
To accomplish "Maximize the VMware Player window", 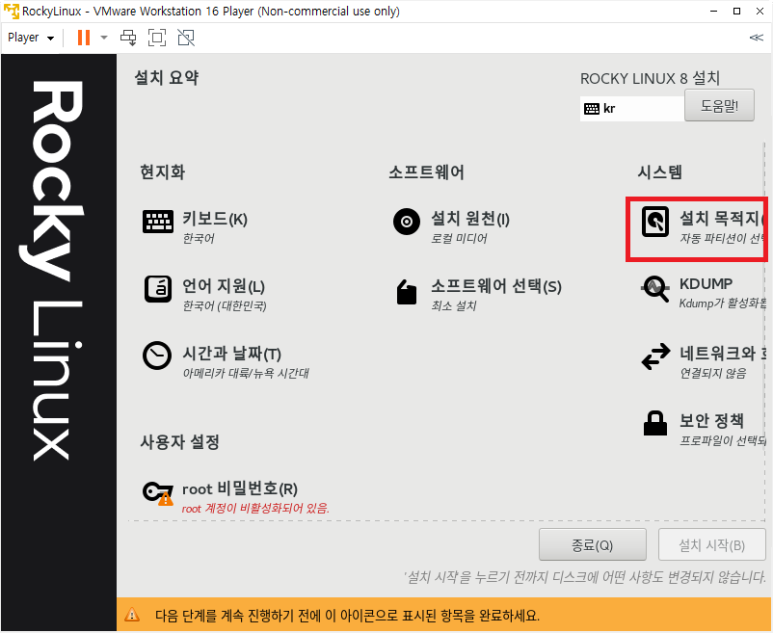I will click(x=737, y=11).
